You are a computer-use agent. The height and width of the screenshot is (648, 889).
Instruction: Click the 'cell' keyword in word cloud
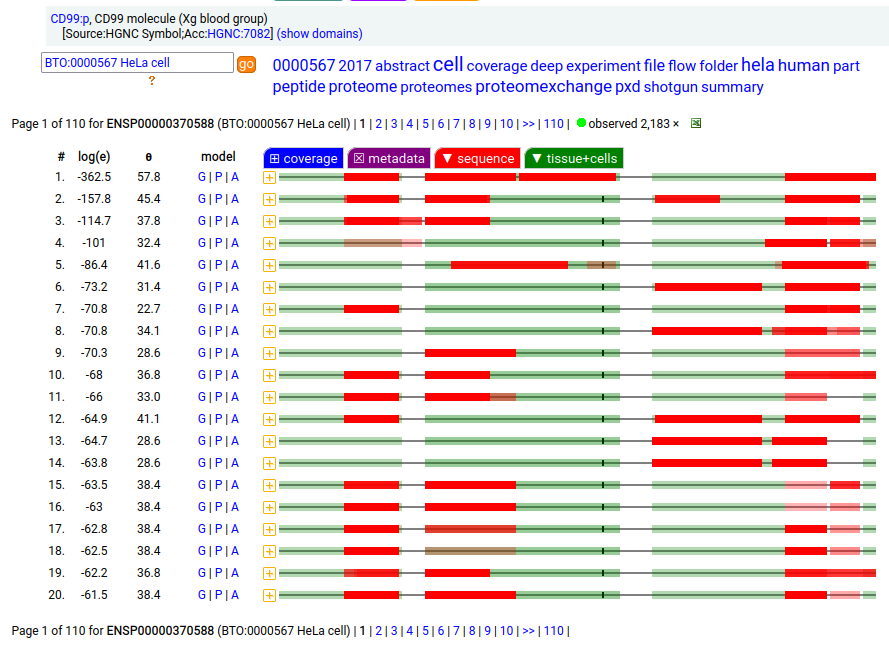click(x=448, y=64)
